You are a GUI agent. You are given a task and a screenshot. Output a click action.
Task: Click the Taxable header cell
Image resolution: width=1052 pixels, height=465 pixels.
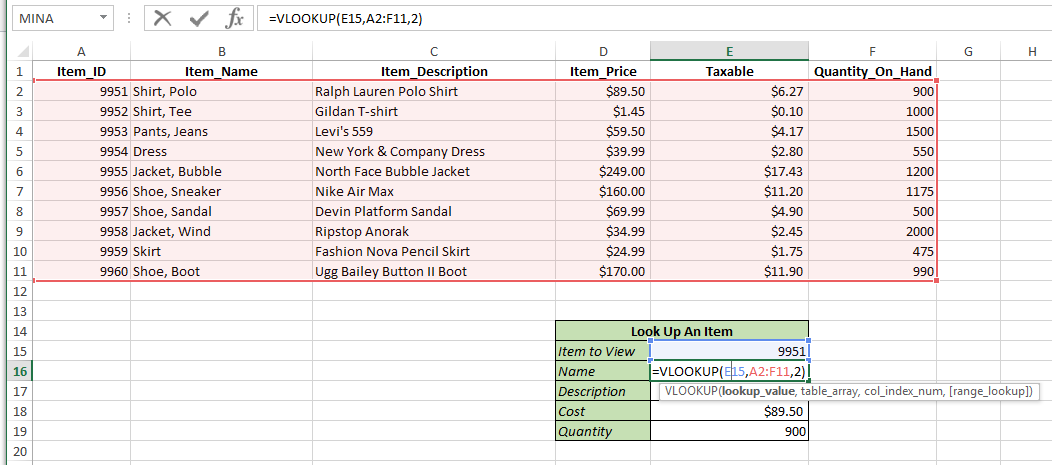(729, 71)
